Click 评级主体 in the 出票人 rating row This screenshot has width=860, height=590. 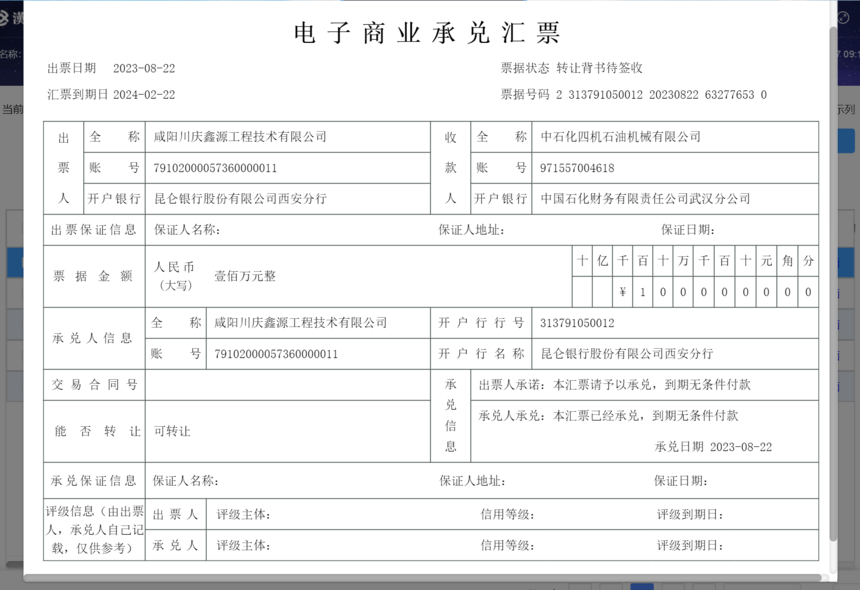coord(244,514)
